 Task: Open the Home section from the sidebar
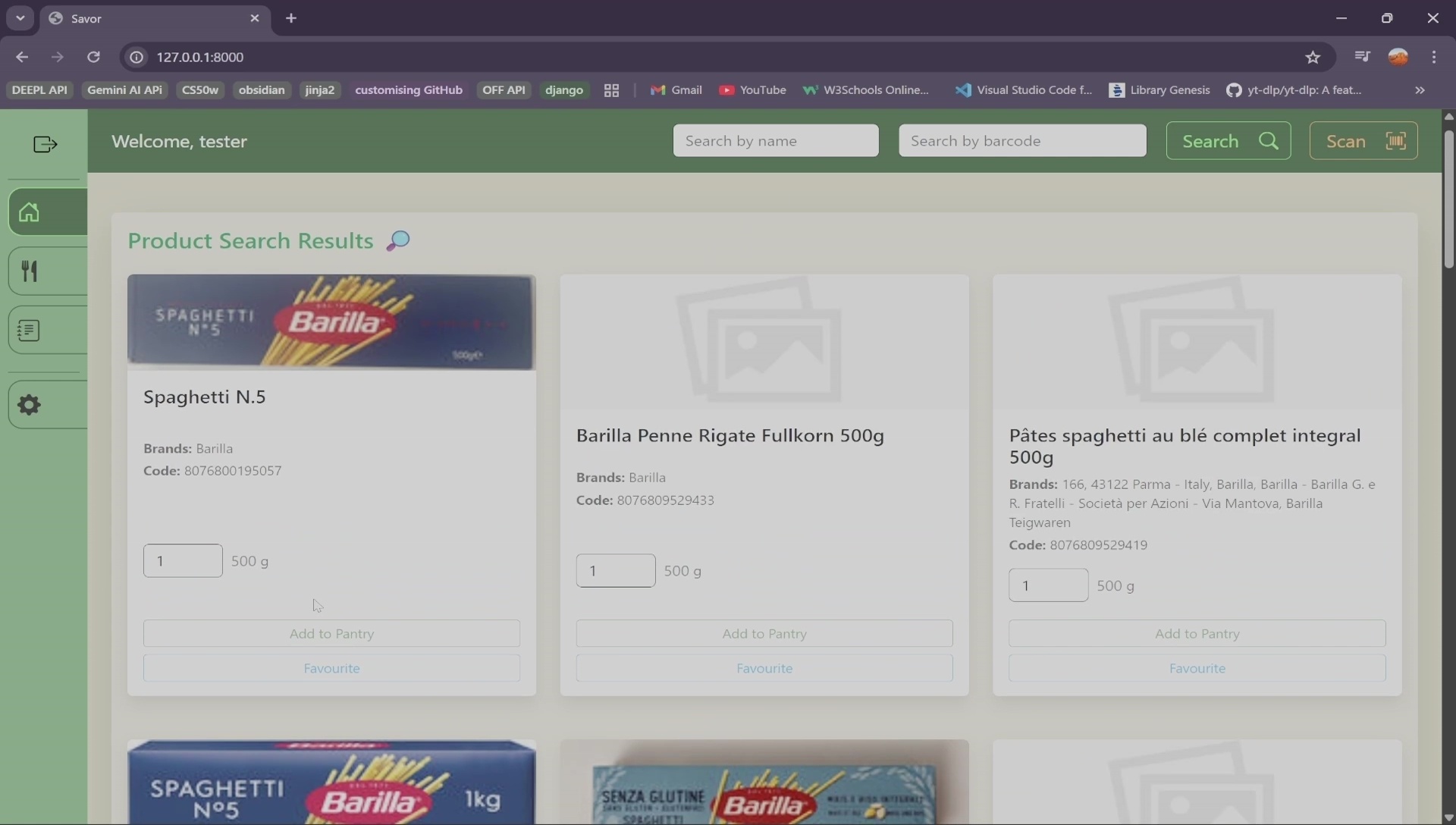point(29,212)
